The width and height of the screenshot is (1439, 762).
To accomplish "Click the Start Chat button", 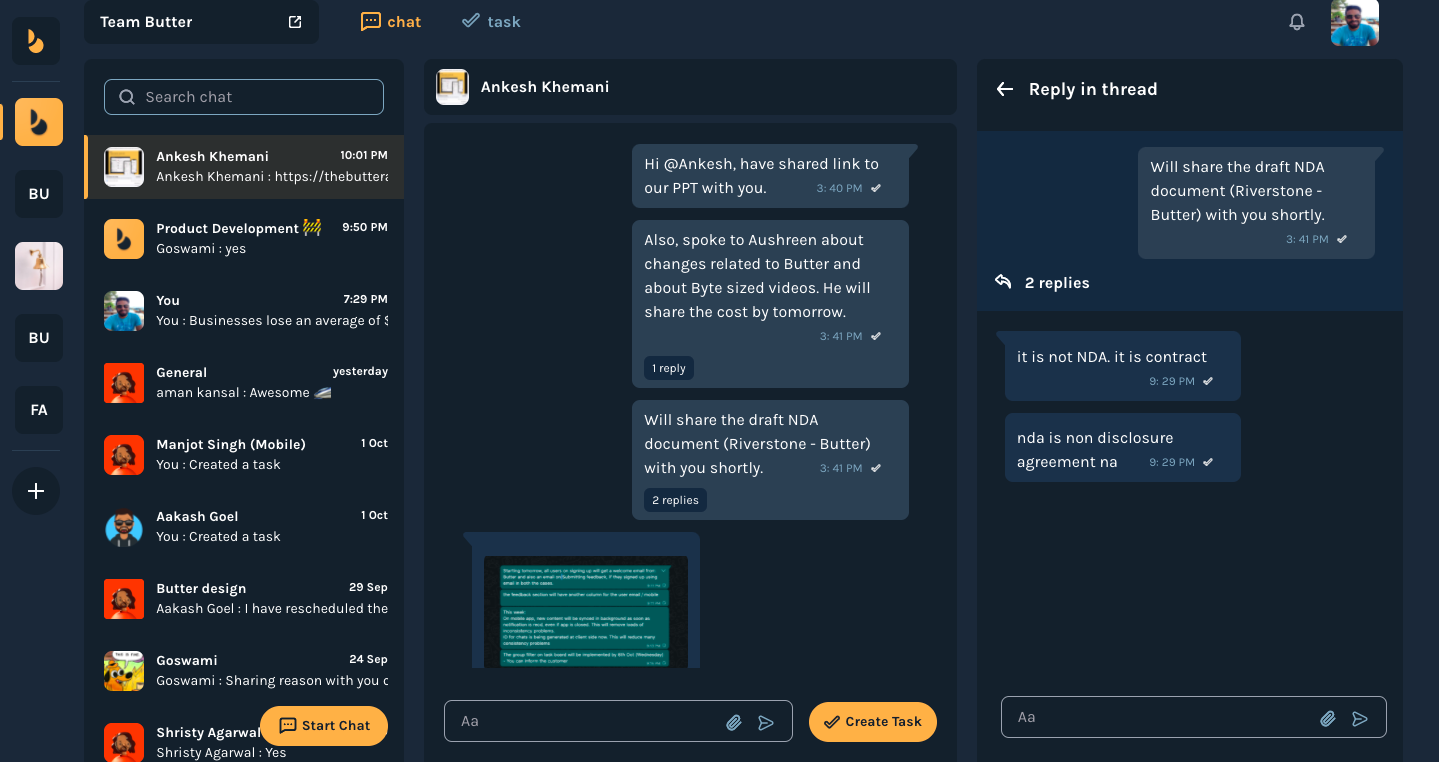I will point(324,726).
